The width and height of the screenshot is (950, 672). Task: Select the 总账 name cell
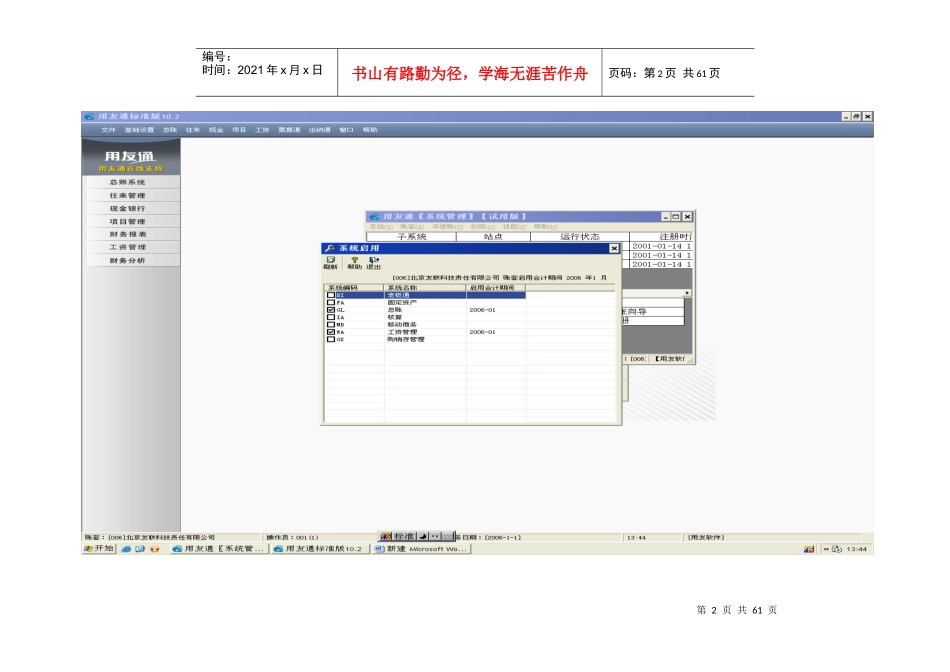click(395, 310)
